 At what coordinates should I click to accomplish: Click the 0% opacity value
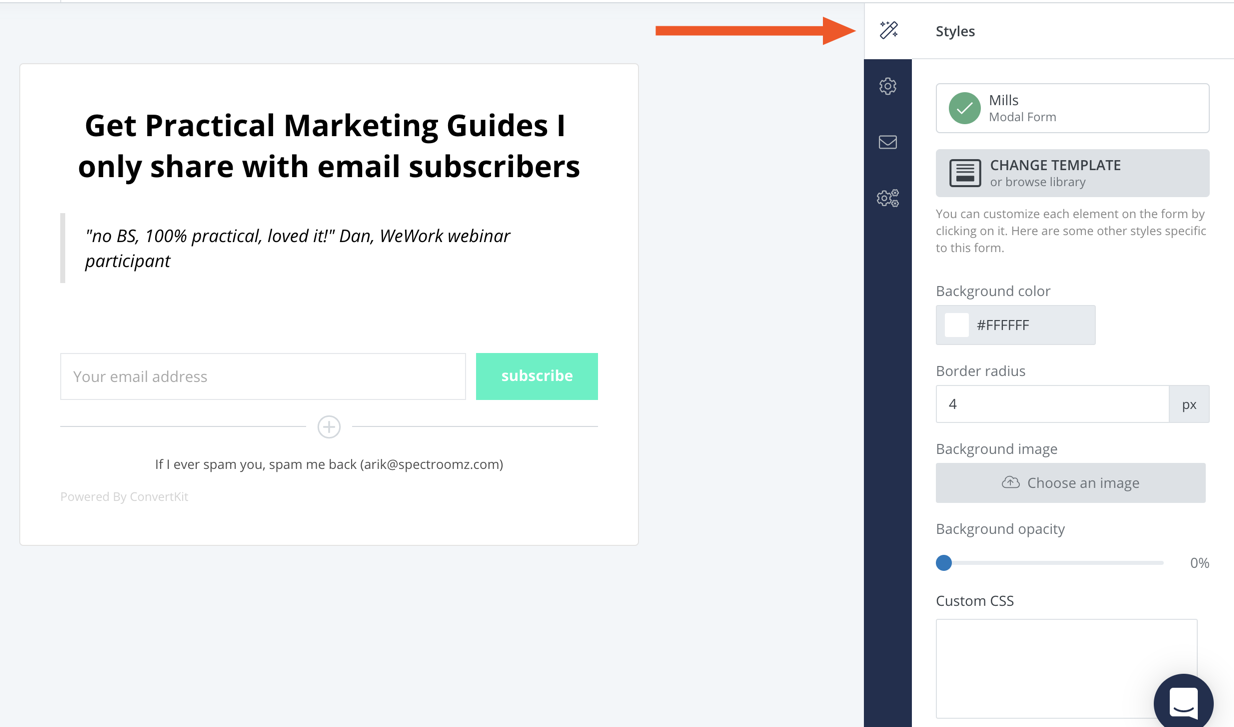click(1199, 563)
